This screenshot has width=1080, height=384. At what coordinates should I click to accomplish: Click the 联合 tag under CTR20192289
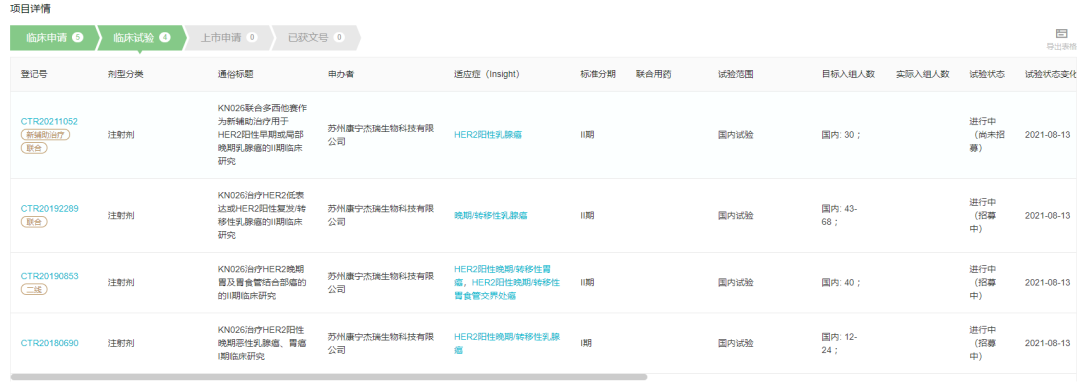pos(34,222)
